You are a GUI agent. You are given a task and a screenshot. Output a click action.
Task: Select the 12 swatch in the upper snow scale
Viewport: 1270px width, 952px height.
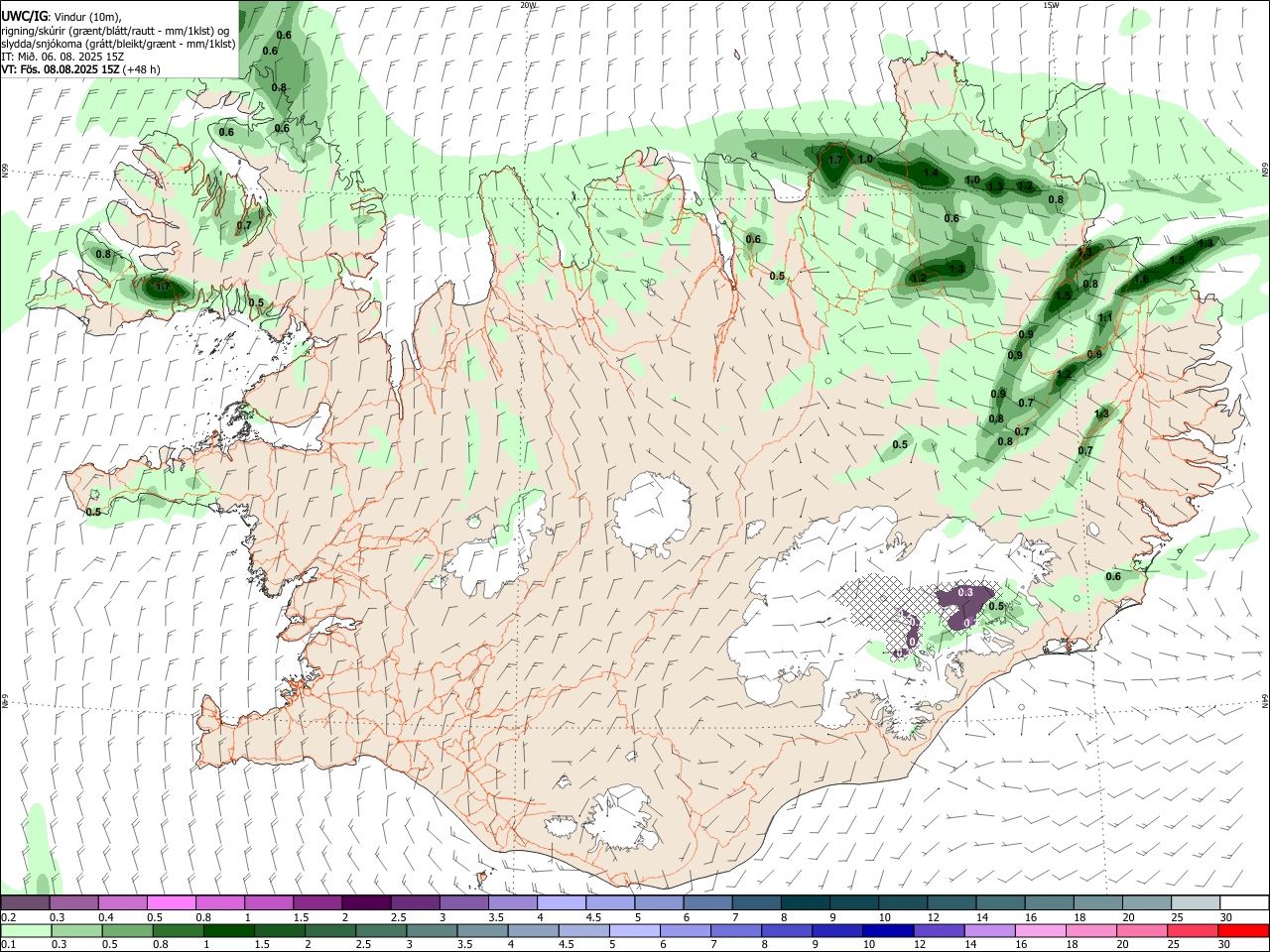click(x=952, y=903)
